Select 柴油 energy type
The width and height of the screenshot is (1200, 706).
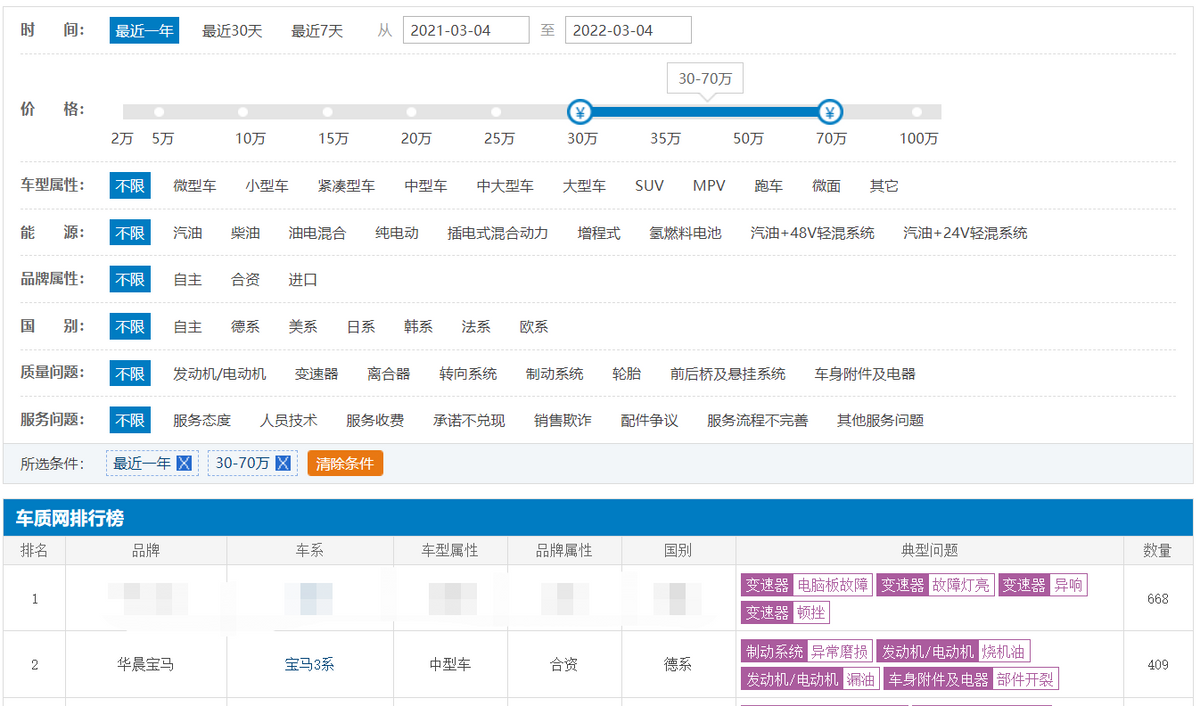(x=245, y=233)
